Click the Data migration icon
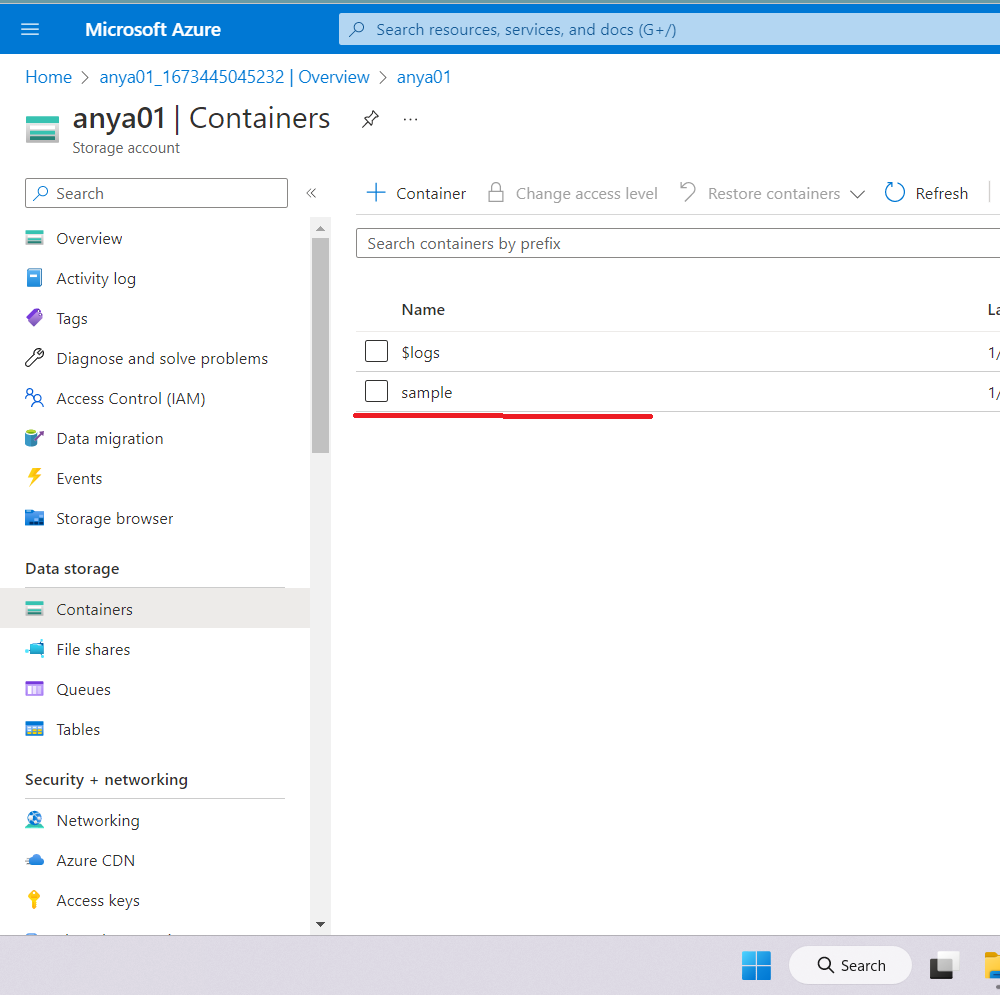This screenshot has height=995, width=1000. pos(34,438)
